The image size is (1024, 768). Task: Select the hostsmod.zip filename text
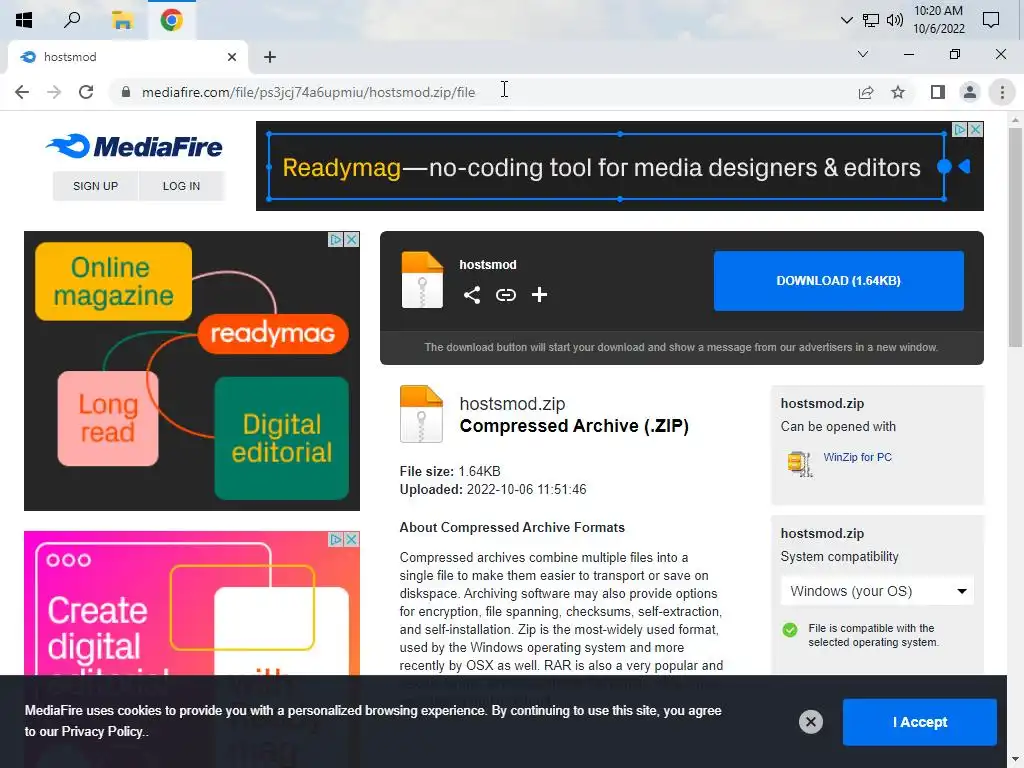[512, 404]
